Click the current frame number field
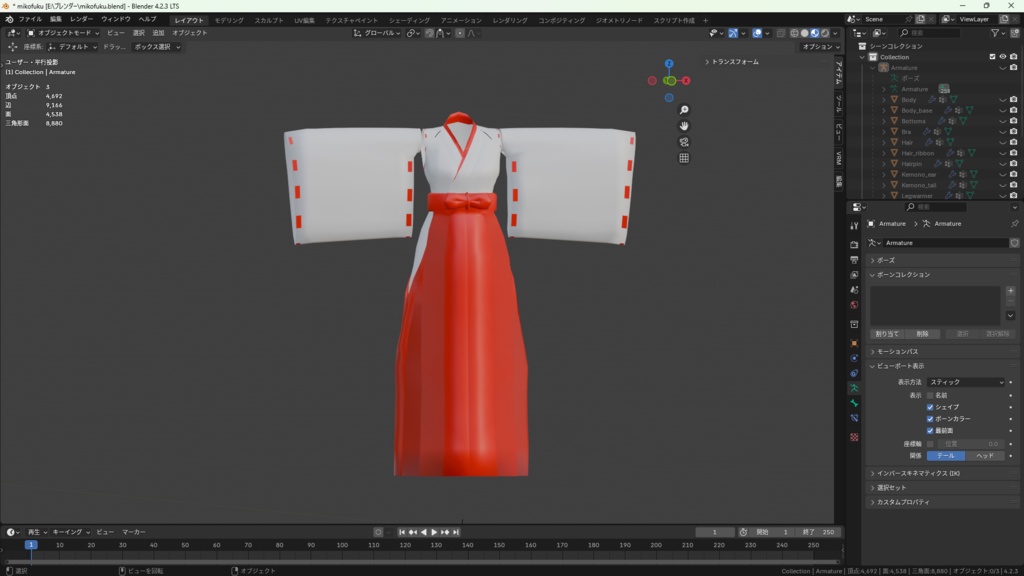The image size is (1024, 576). [x=715, y=532]
